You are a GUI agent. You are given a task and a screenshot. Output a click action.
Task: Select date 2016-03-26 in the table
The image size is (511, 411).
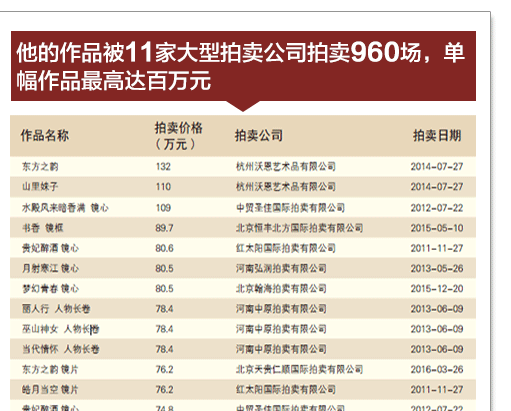[437, 369]
